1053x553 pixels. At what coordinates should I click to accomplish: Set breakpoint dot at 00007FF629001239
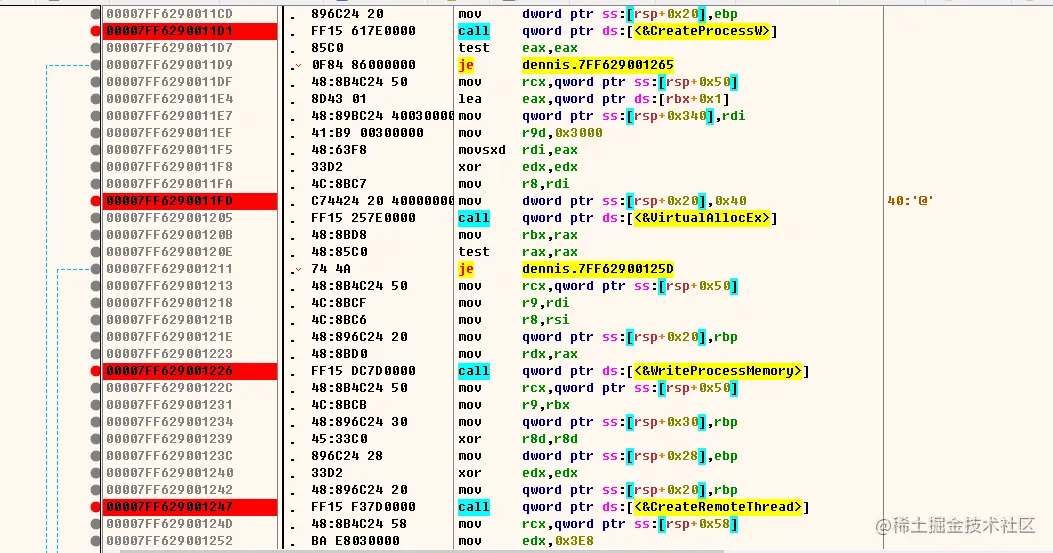(95, 439)
